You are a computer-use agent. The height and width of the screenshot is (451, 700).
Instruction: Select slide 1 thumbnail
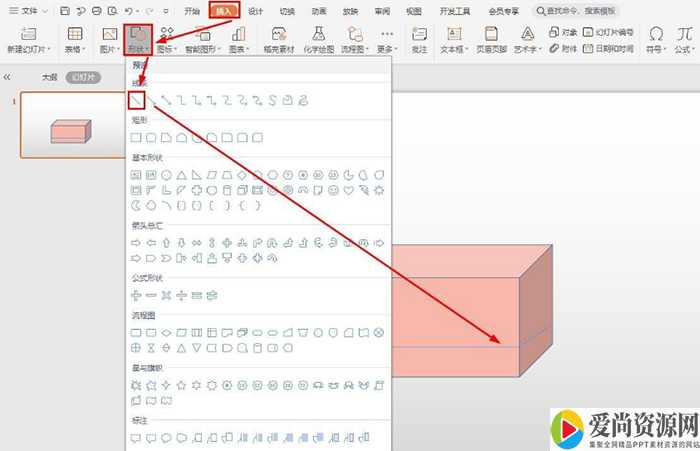[70, 126]
